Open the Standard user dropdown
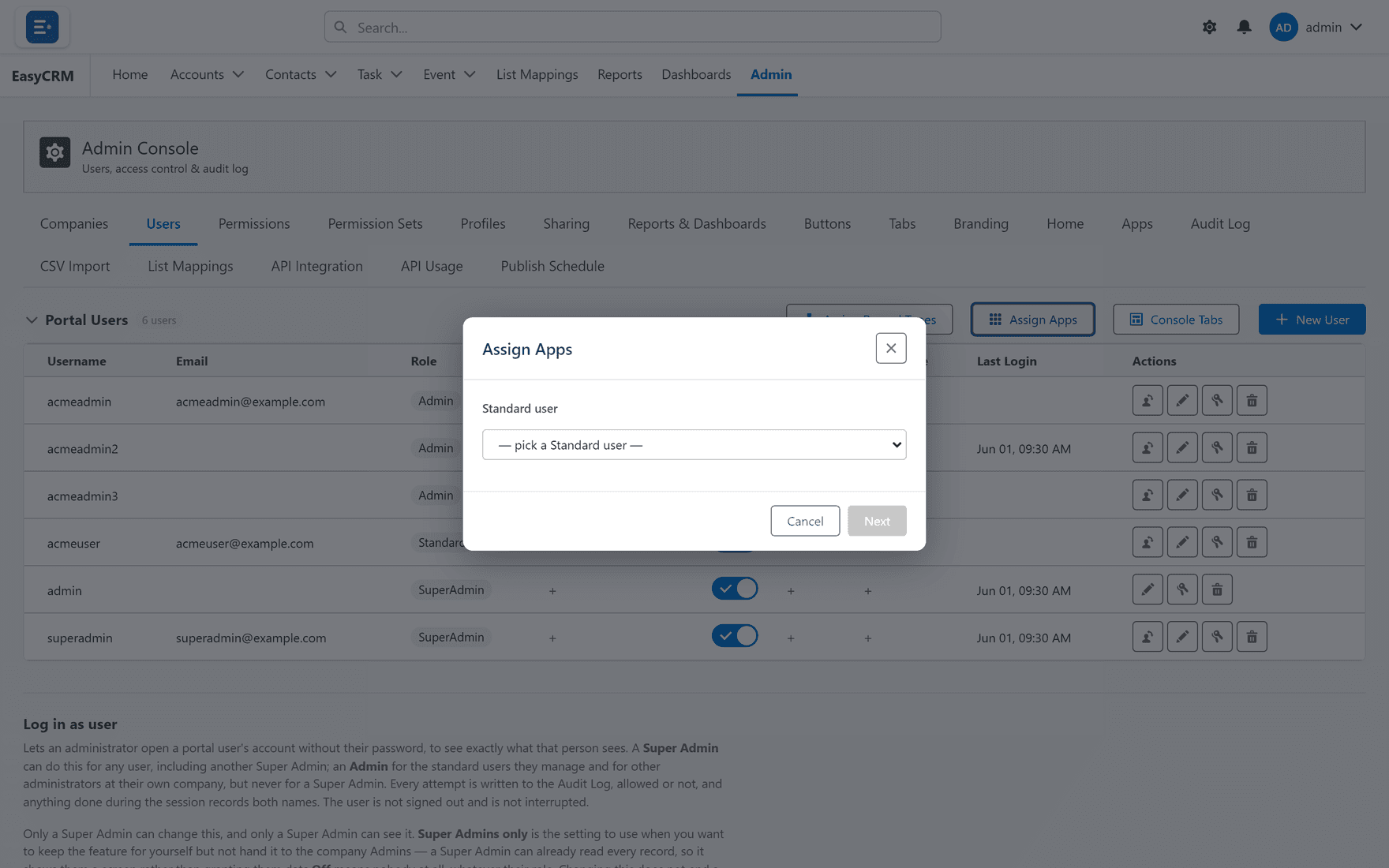The width and height of the screenshot is (1389, 868). [694, 444]
